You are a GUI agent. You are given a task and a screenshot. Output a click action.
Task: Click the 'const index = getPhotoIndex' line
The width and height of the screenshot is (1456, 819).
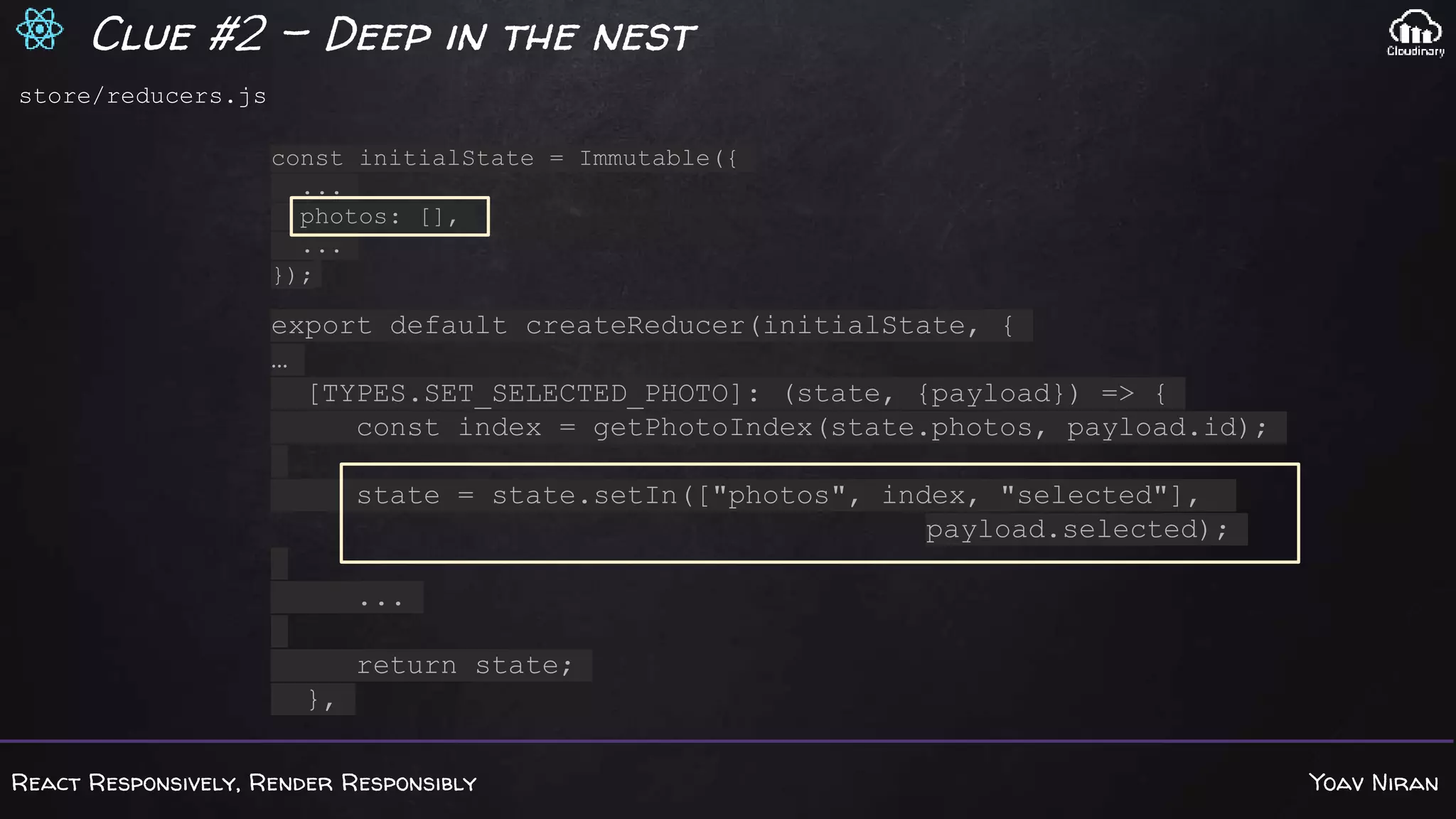[x=812, y=427]
